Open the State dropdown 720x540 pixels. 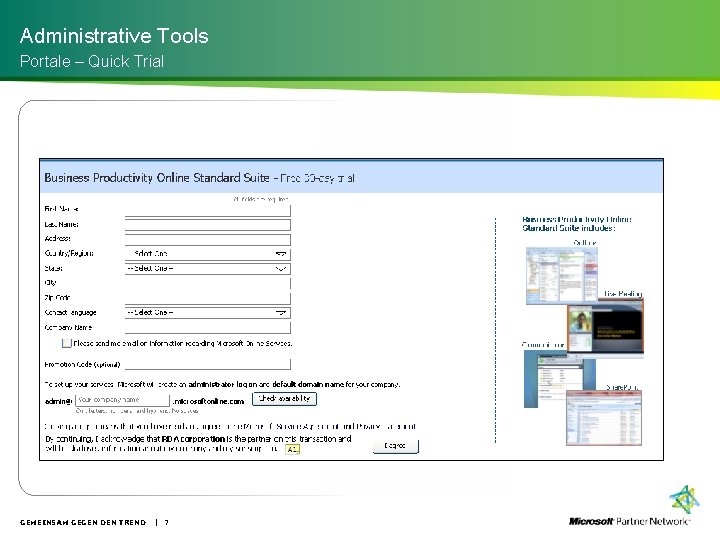(x=208, y=269)
